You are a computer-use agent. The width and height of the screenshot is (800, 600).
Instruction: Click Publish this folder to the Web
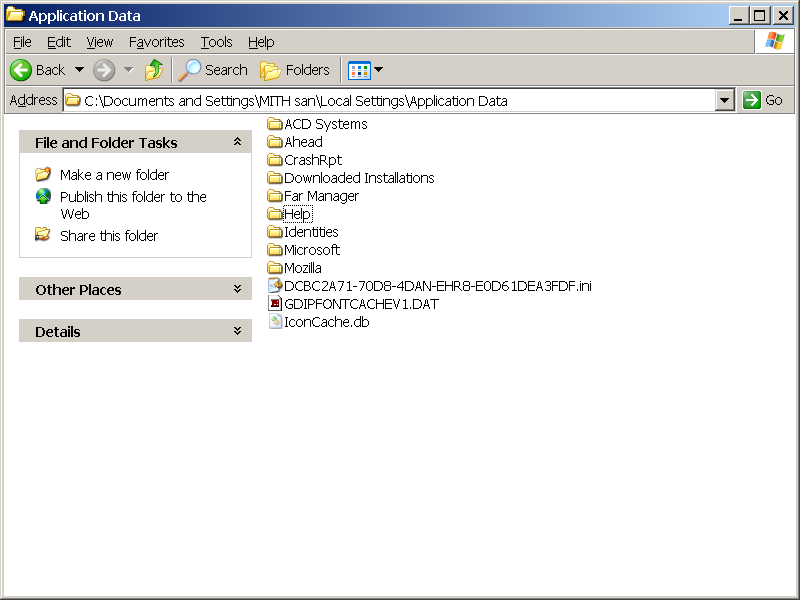pyautogui.click(x=133, y=205)
